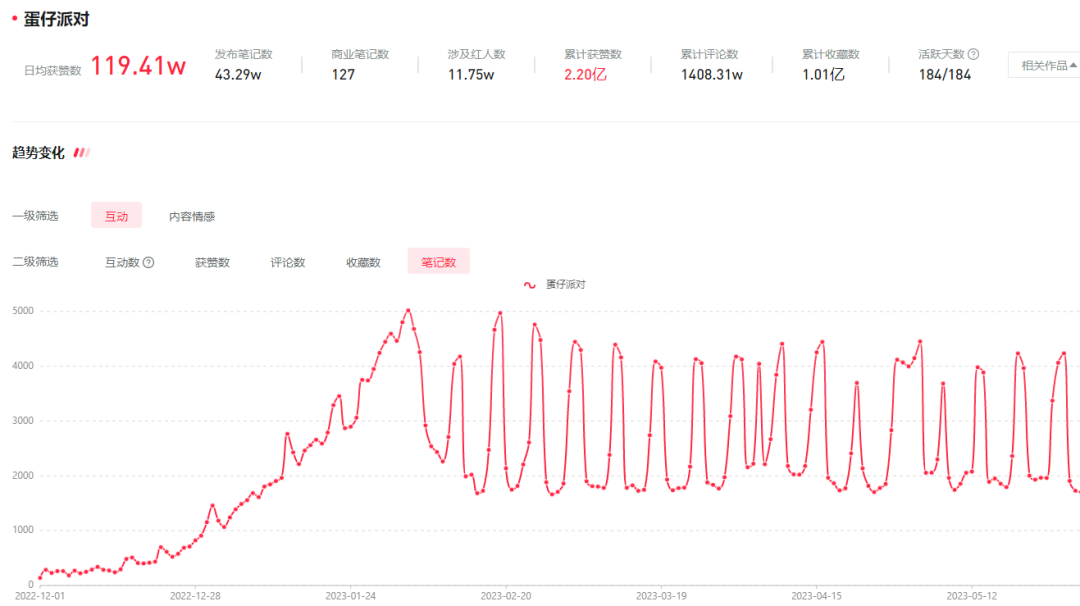Click the 日均获赞数 value 119.41w

click(x=138, y=67)
